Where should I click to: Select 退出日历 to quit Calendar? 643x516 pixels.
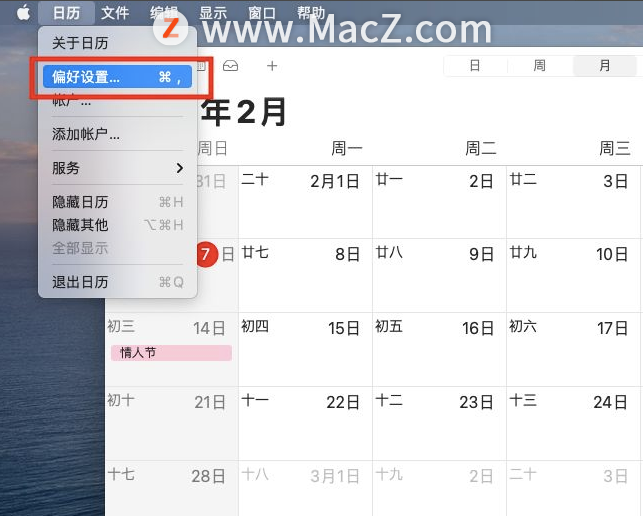[118, 282]
